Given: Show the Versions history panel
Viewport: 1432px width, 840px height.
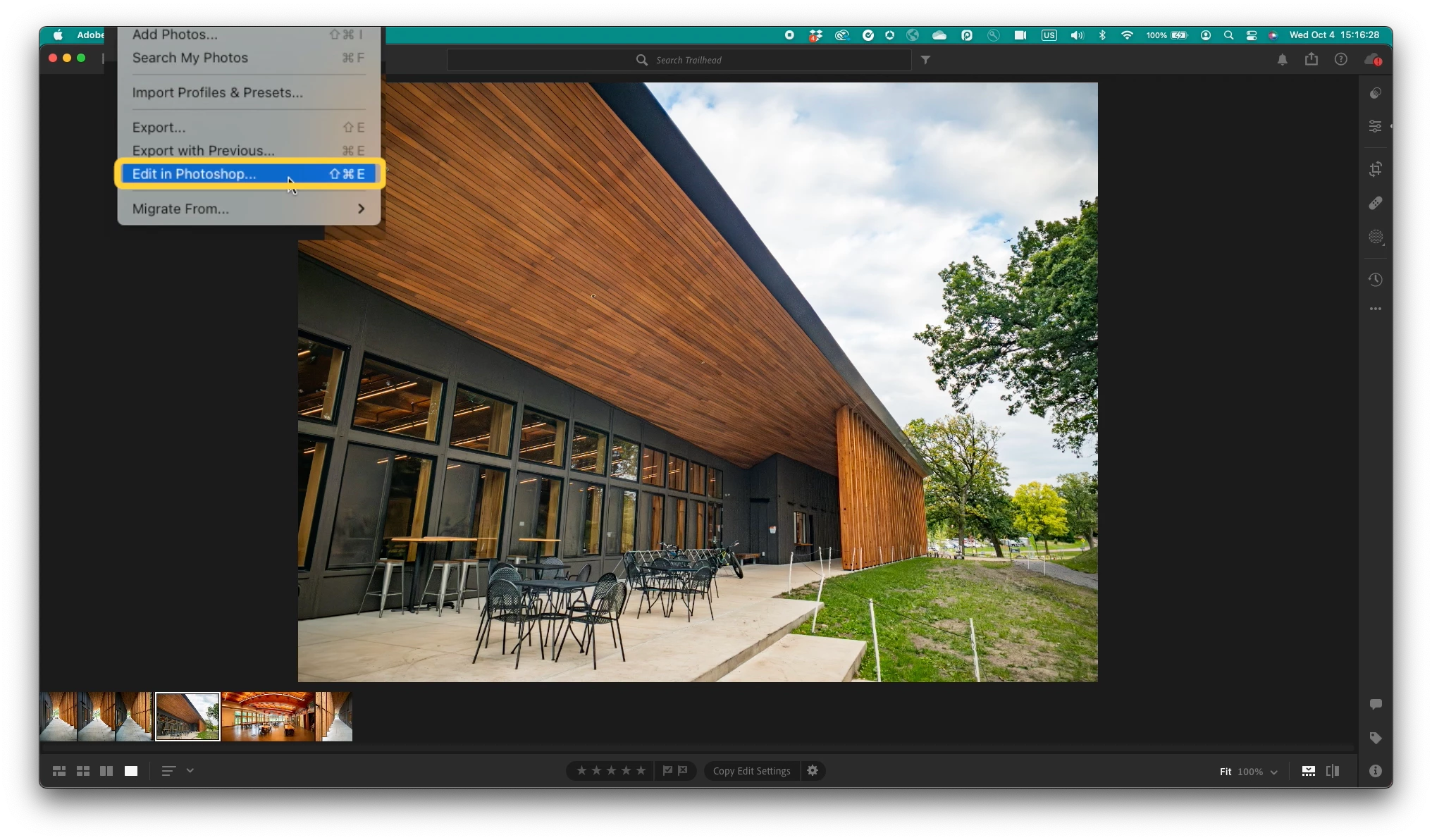Looking at the screenshot, I should [x=1375, y=280].
